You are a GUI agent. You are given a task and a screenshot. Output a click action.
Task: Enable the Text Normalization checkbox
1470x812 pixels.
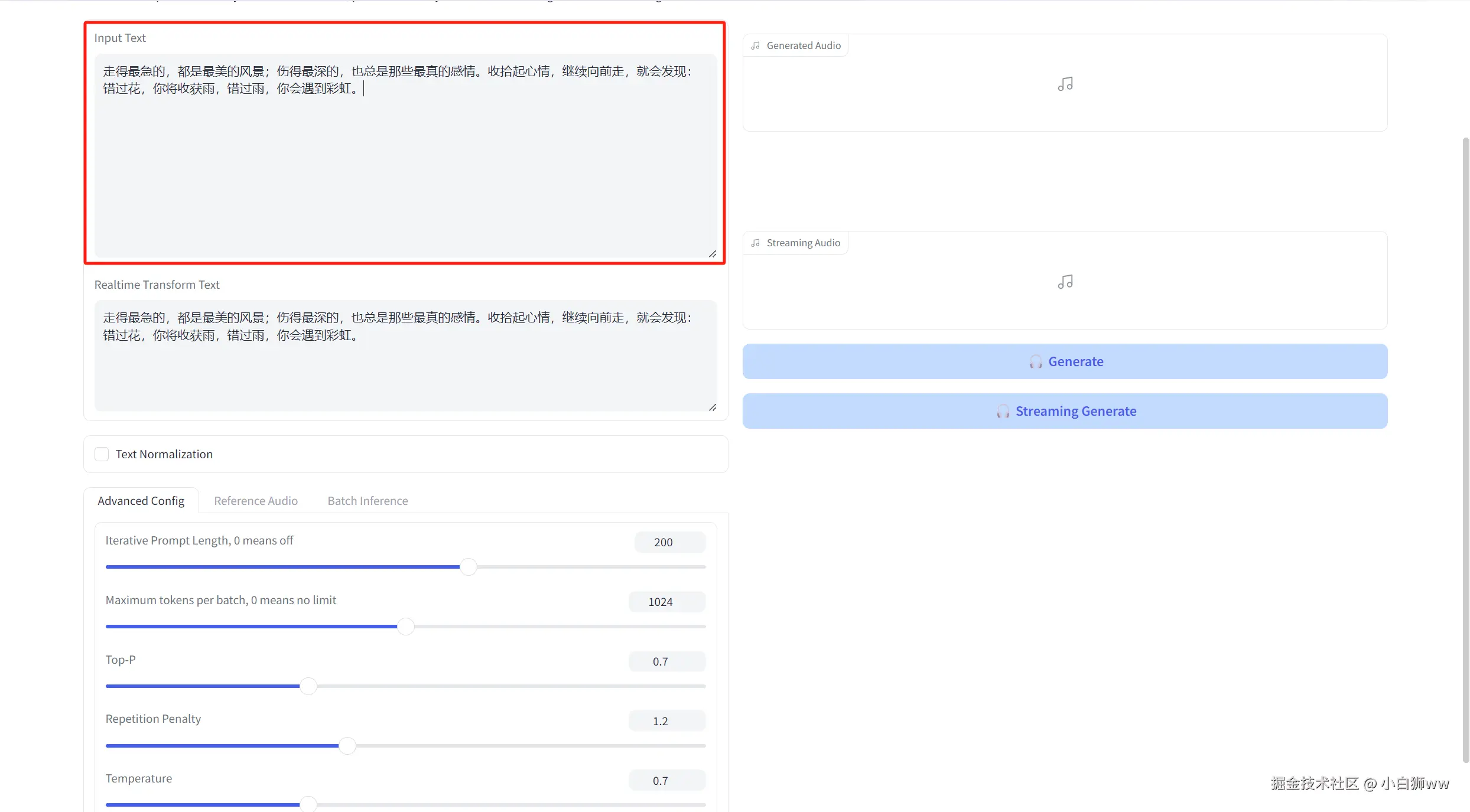coord(102,454)
